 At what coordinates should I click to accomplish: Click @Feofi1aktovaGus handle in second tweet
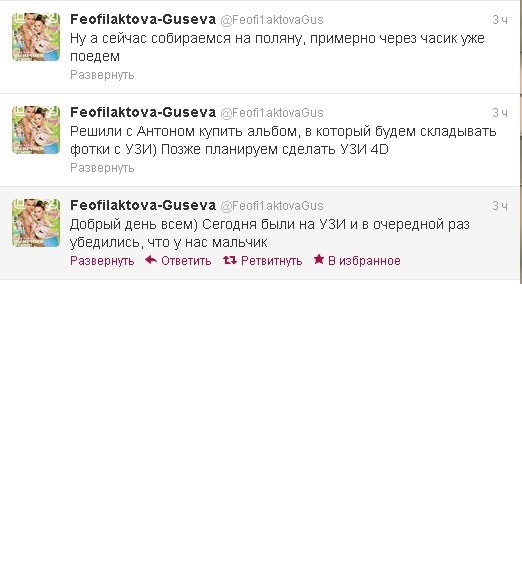(272, 113)
